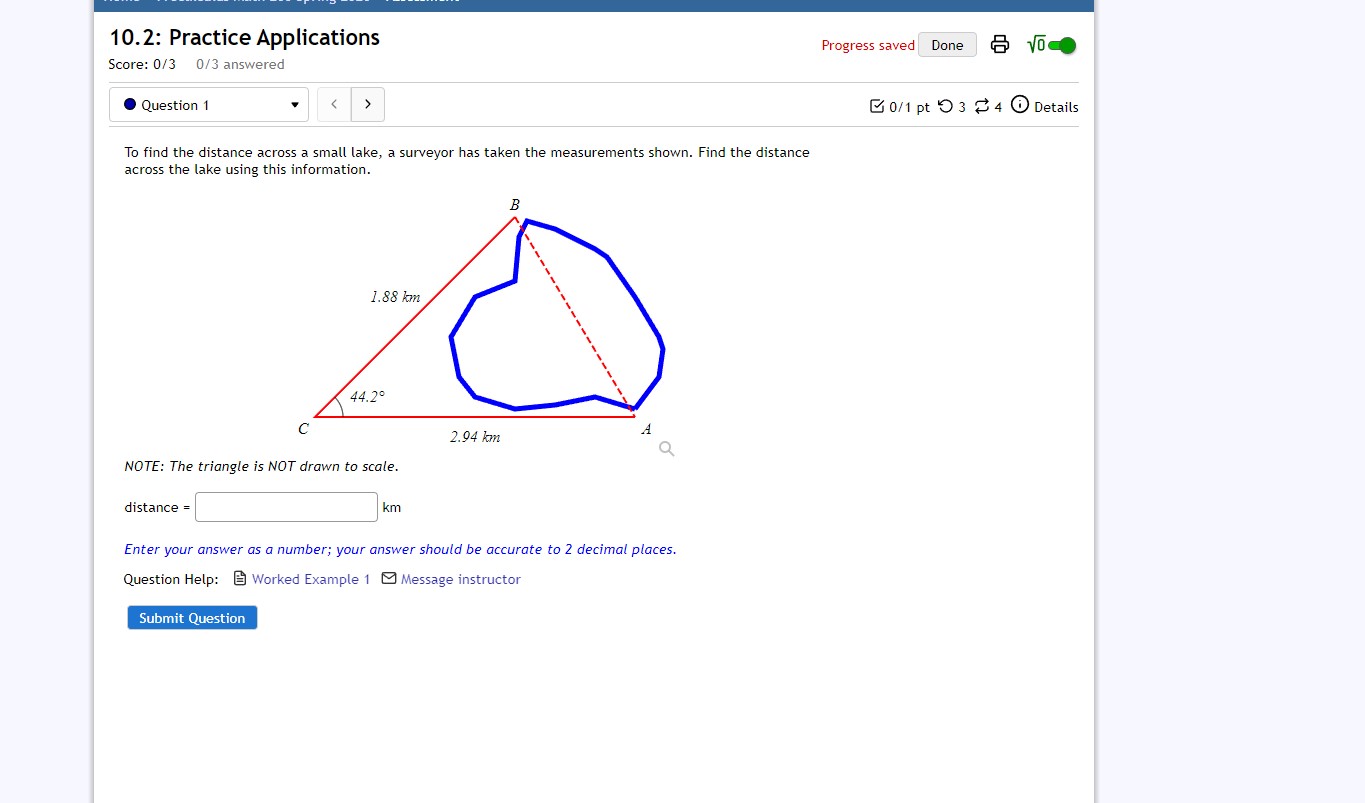Enlarge the lake figure with the magnifier icon
The height and width of the screenshot is (803, 1365).
[x=666, y=448]
